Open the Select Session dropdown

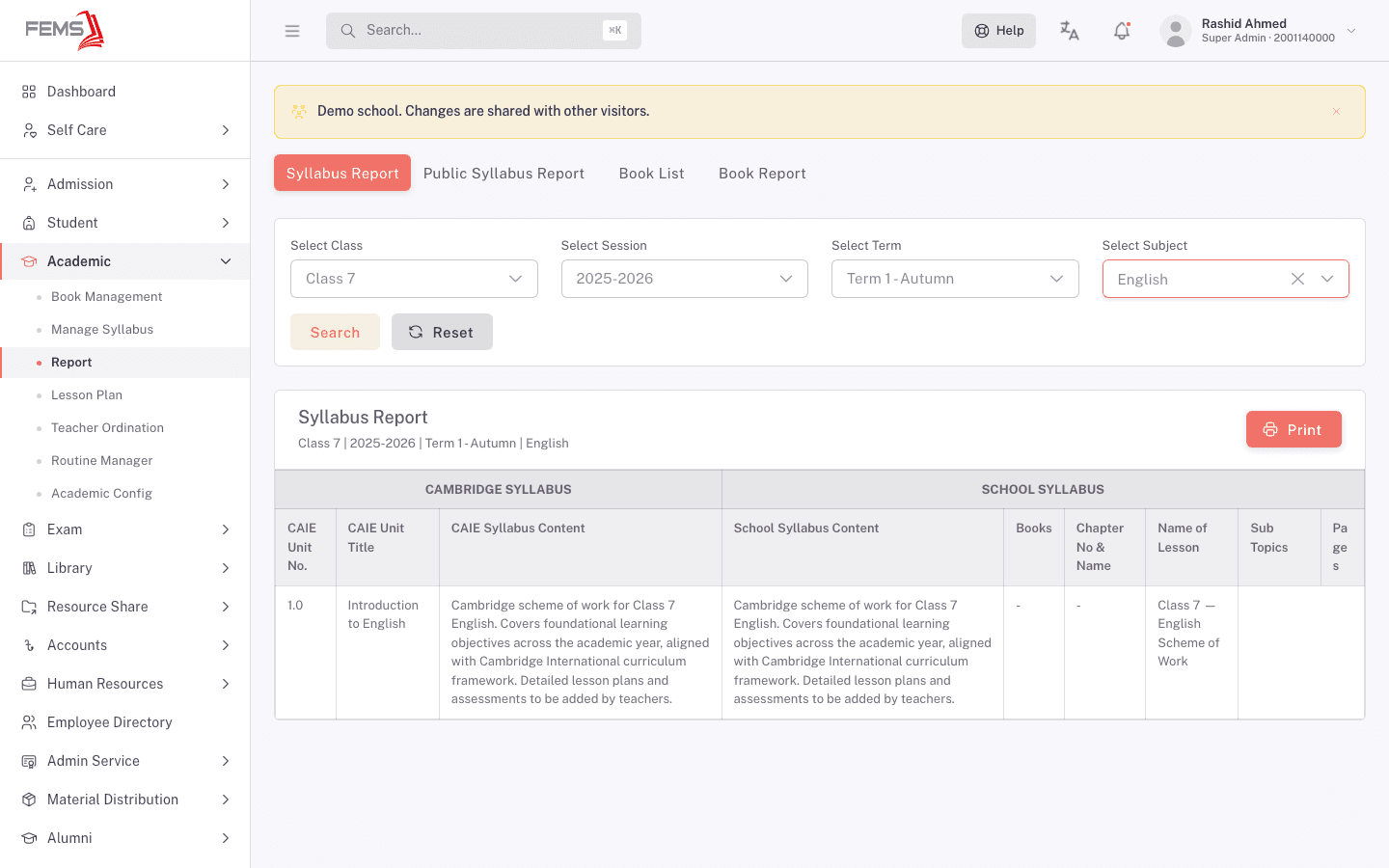[685, 279]
